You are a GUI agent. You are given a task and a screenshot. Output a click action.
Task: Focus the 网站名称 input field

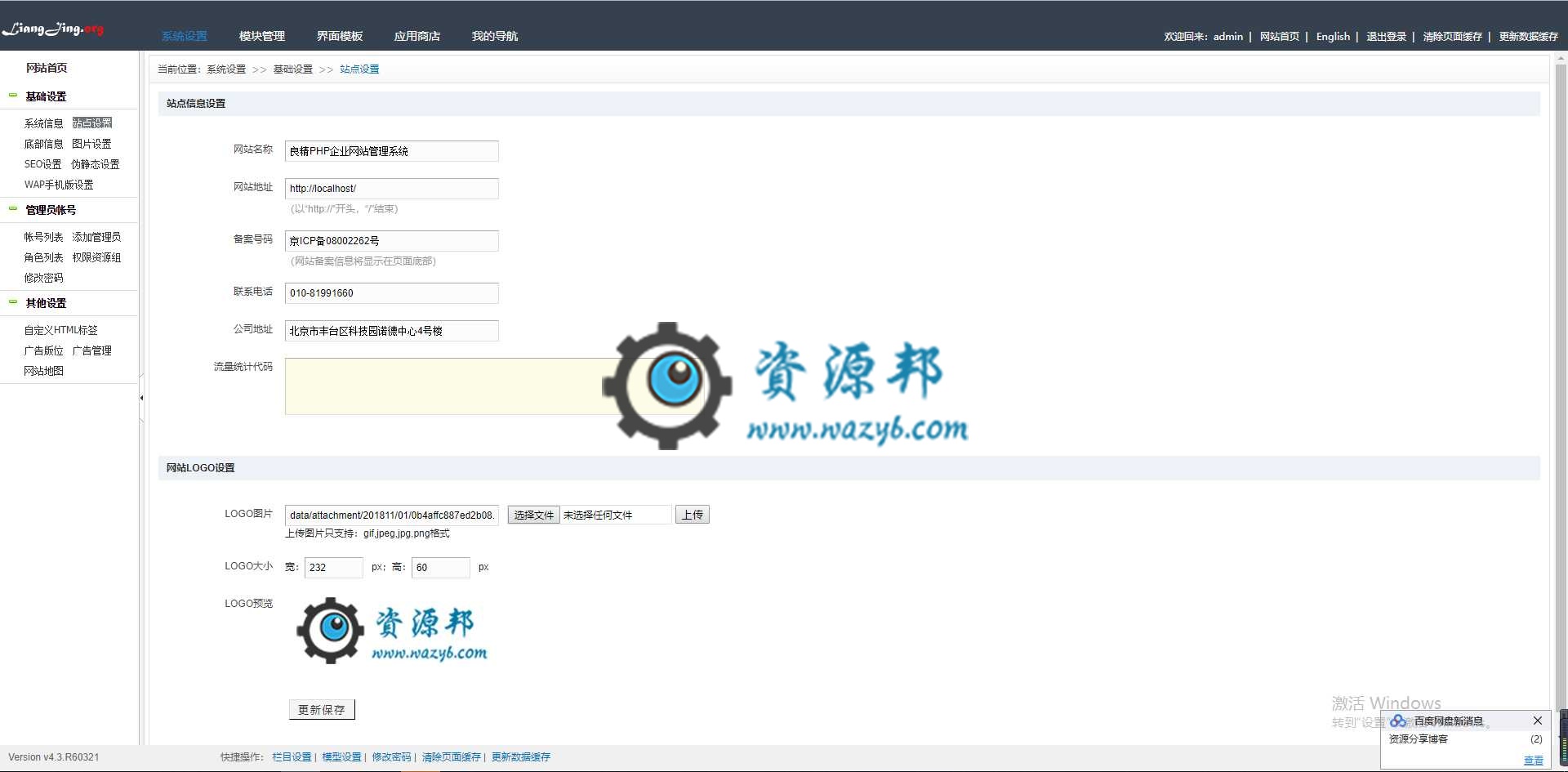point(392,151)
